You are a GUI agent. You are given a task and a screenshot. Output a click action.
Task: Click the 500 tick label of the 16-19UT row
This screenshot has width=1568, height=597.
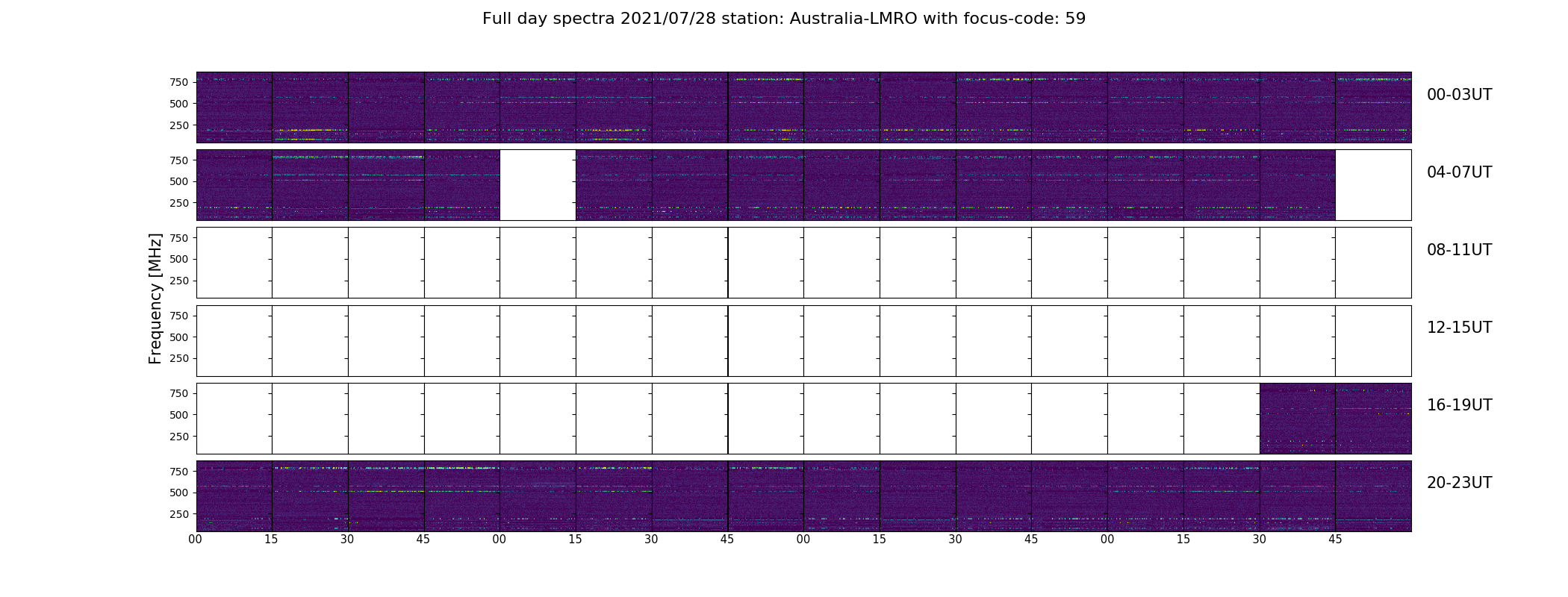[x=178, y=415]
